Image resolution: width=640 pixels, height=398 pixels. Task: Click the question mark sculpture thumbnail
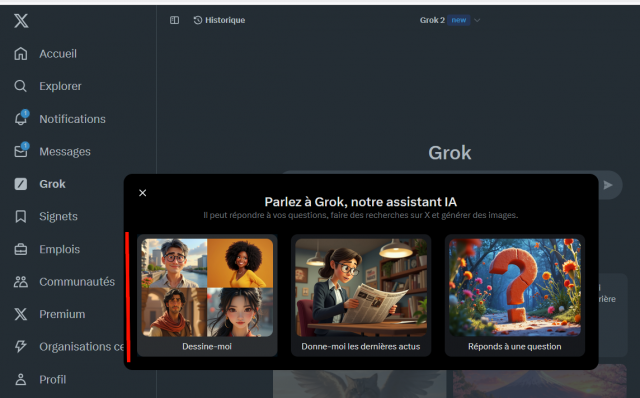514,288
